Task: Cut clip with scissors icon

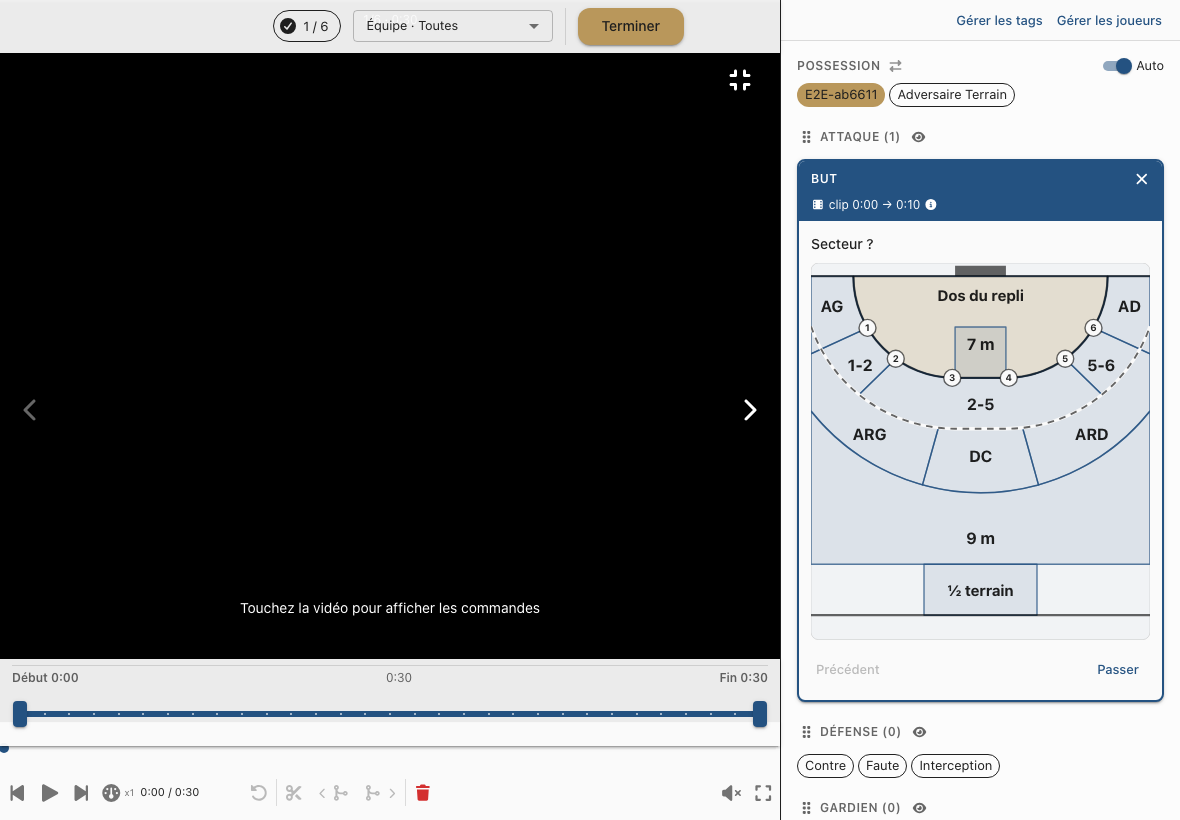Action: tap(293, 793)
